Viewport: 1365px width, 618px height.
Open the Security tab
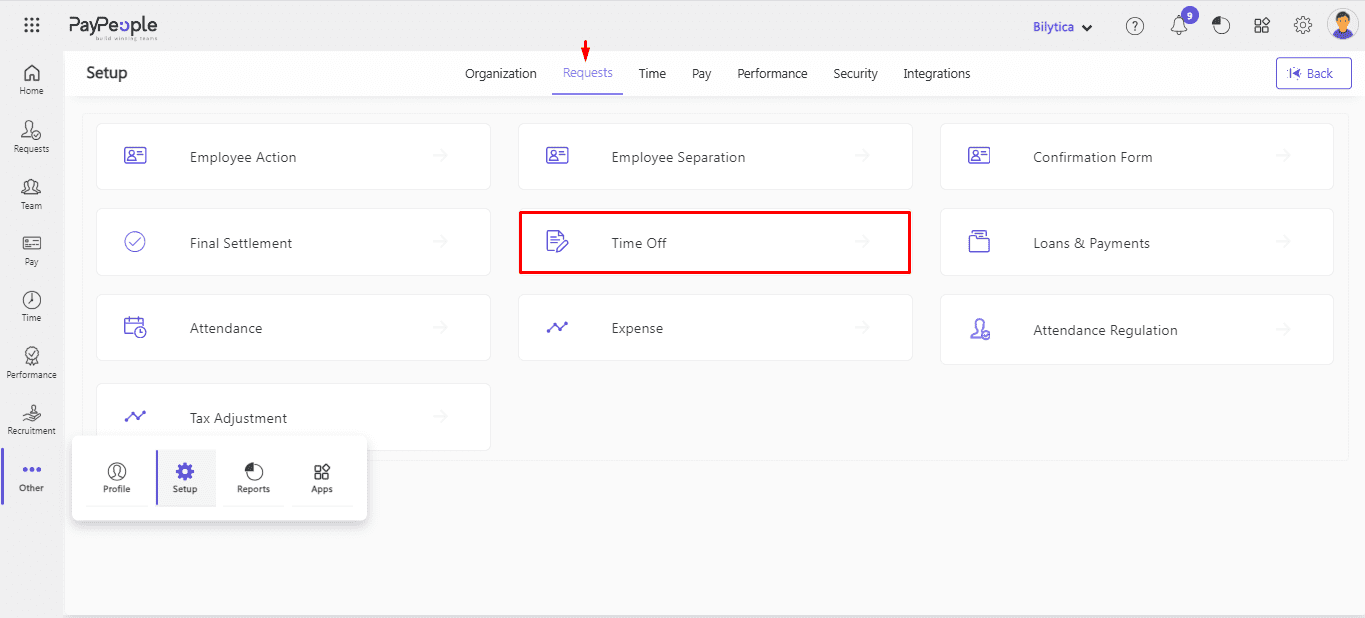click(855, 74)
